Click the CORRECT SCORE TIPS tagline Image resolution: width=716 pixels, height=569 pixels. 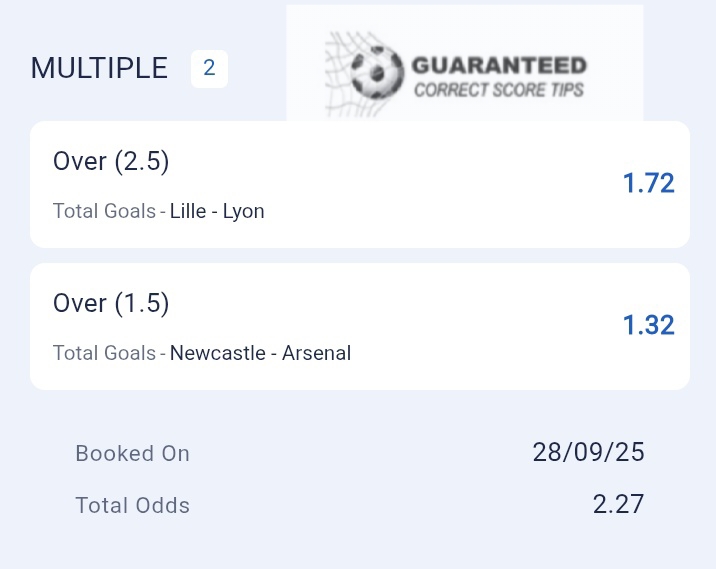coord(499,90)
